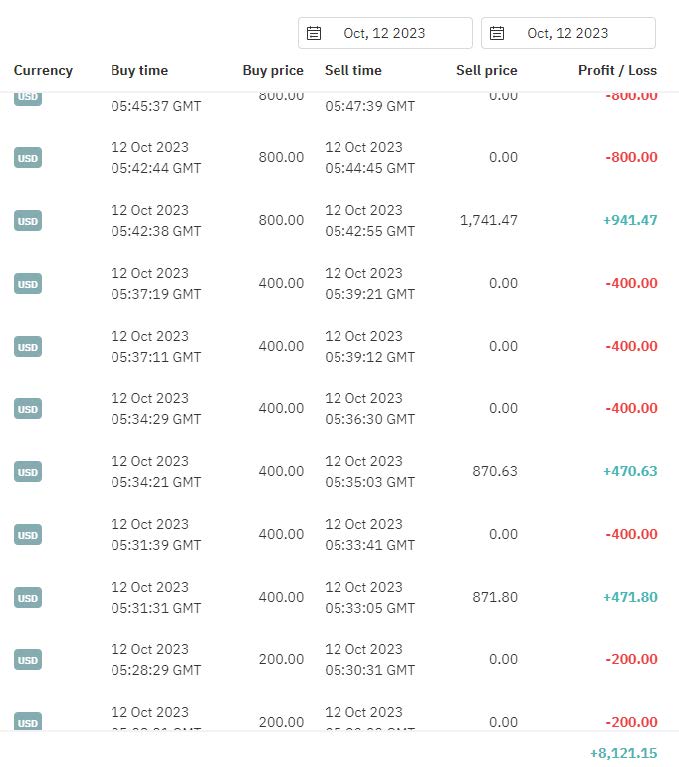Click the Currency column header
Image resolution: width=679 pixels, height=767 pixels.
[x=43, y=71]
